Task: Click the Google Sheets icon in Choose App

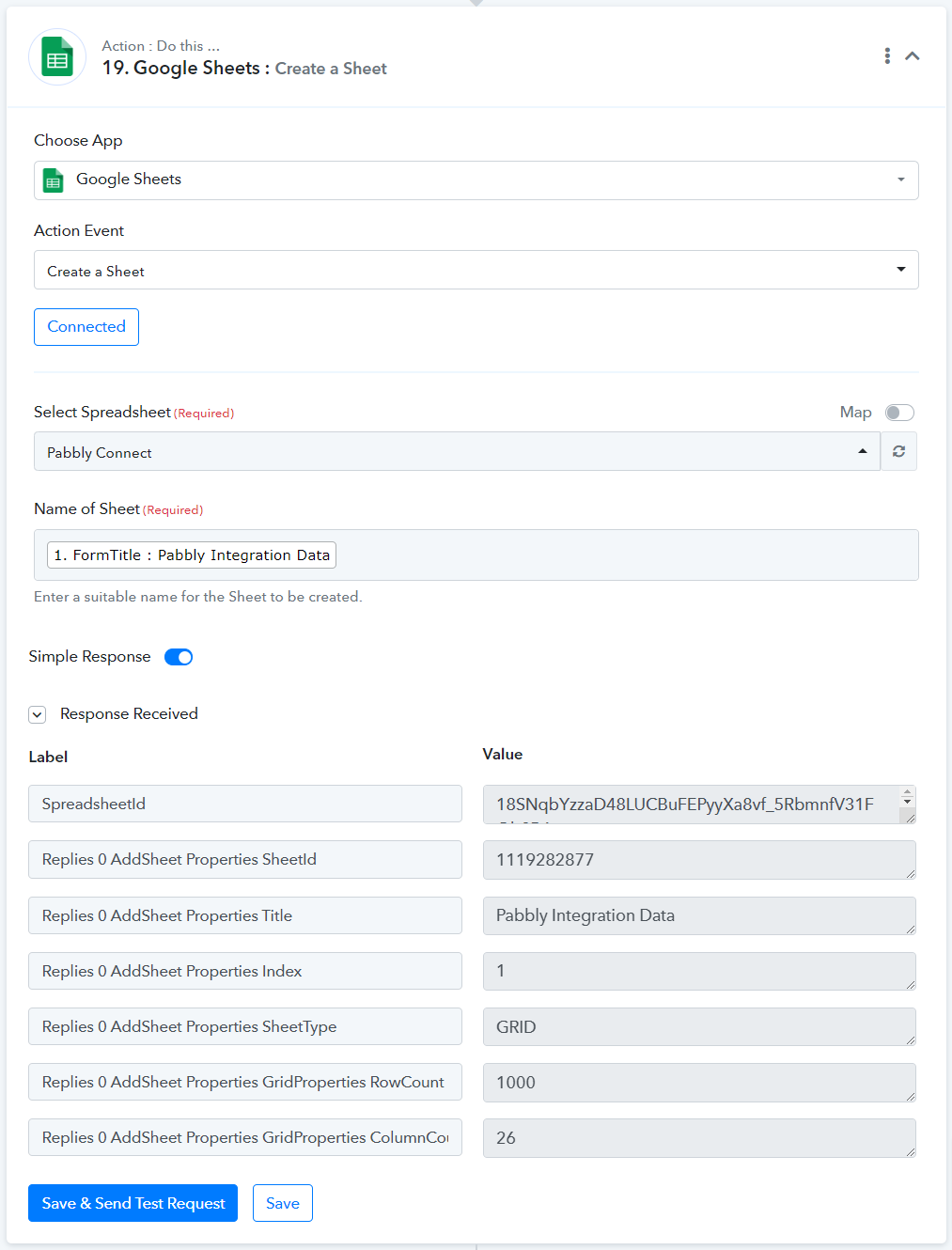Action: pyautogui.click(x=54, y=180)
